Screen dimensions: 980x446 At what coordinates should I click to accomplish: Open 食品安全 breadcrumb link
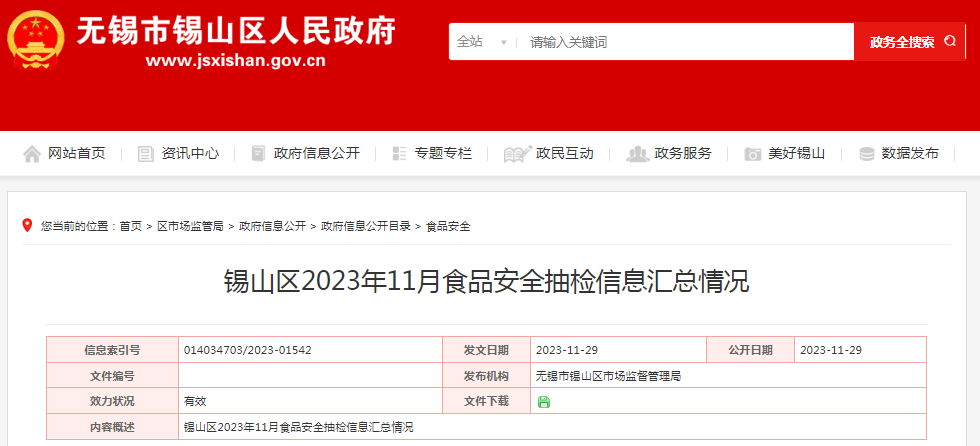point(448,227)
